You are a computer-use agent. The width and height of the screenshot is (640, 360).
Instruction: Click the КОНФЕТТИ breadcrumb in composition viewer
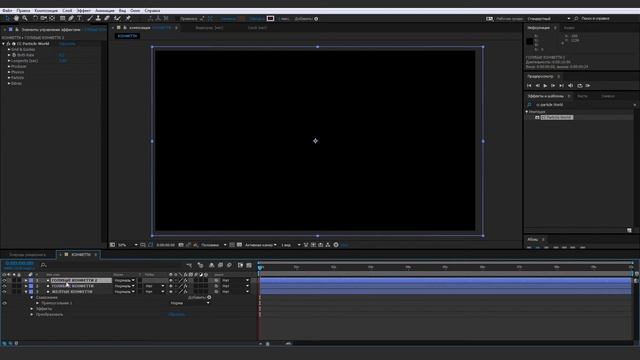pyautogui.click(x=127, y=36)
